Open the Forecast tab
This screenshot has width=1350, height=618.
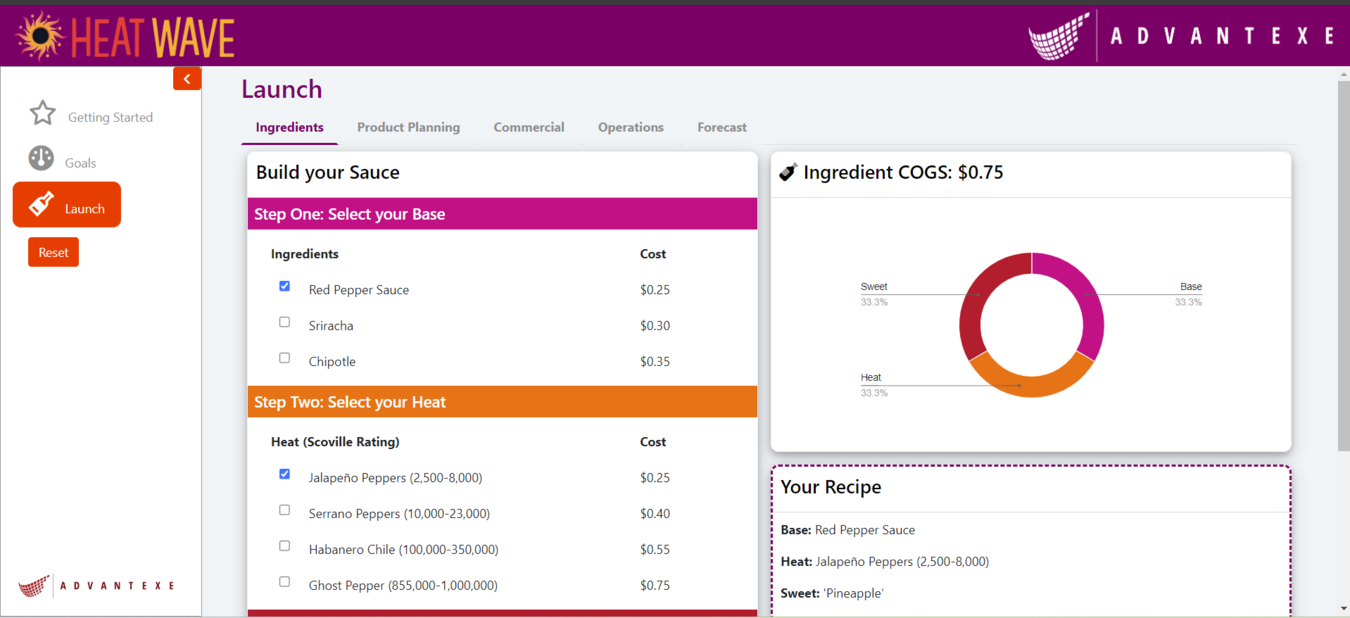tap(722, 128)
